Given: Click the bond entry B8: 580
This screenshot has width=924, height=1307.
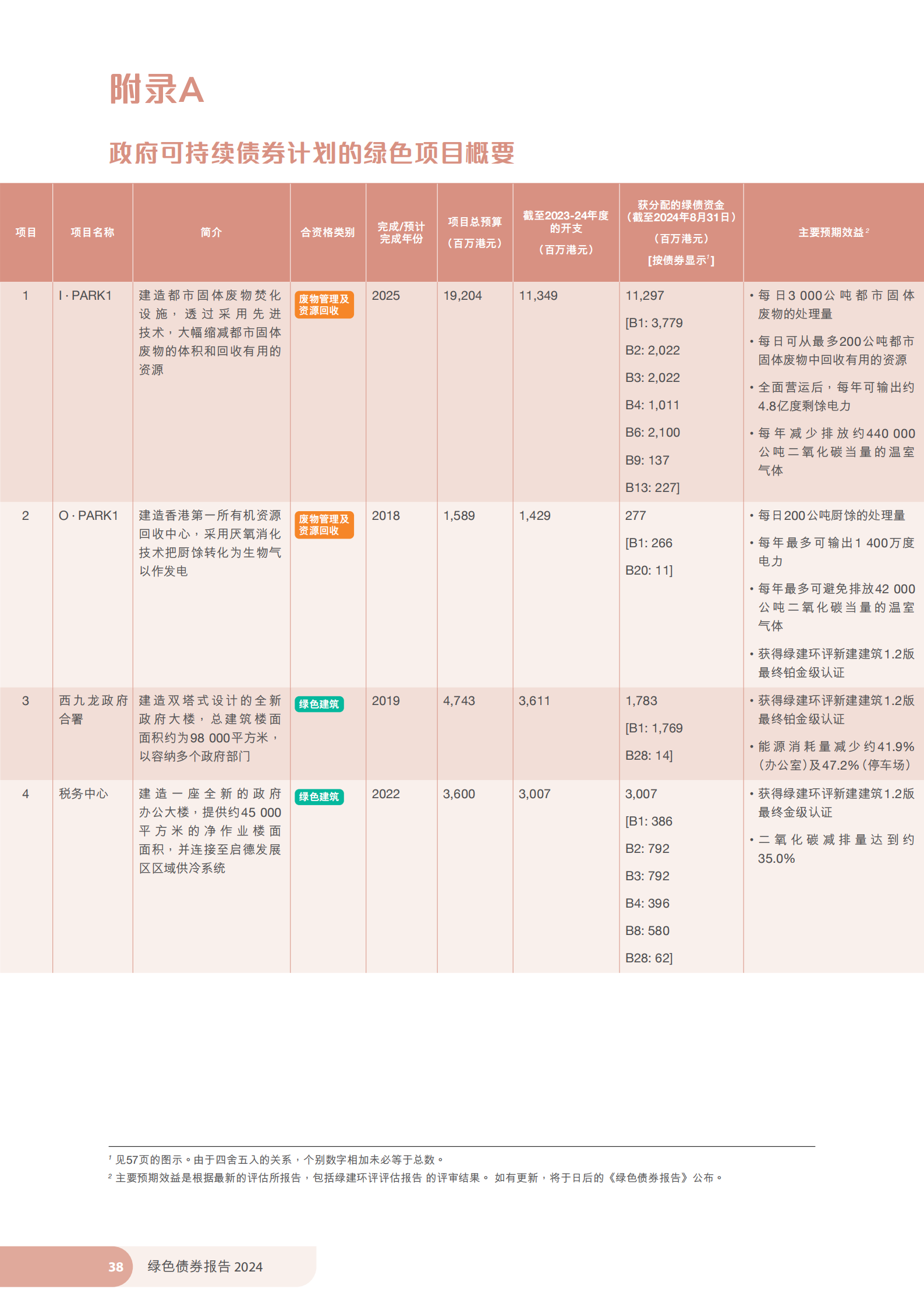Looking at the screenshot, I should coord(647,930).
